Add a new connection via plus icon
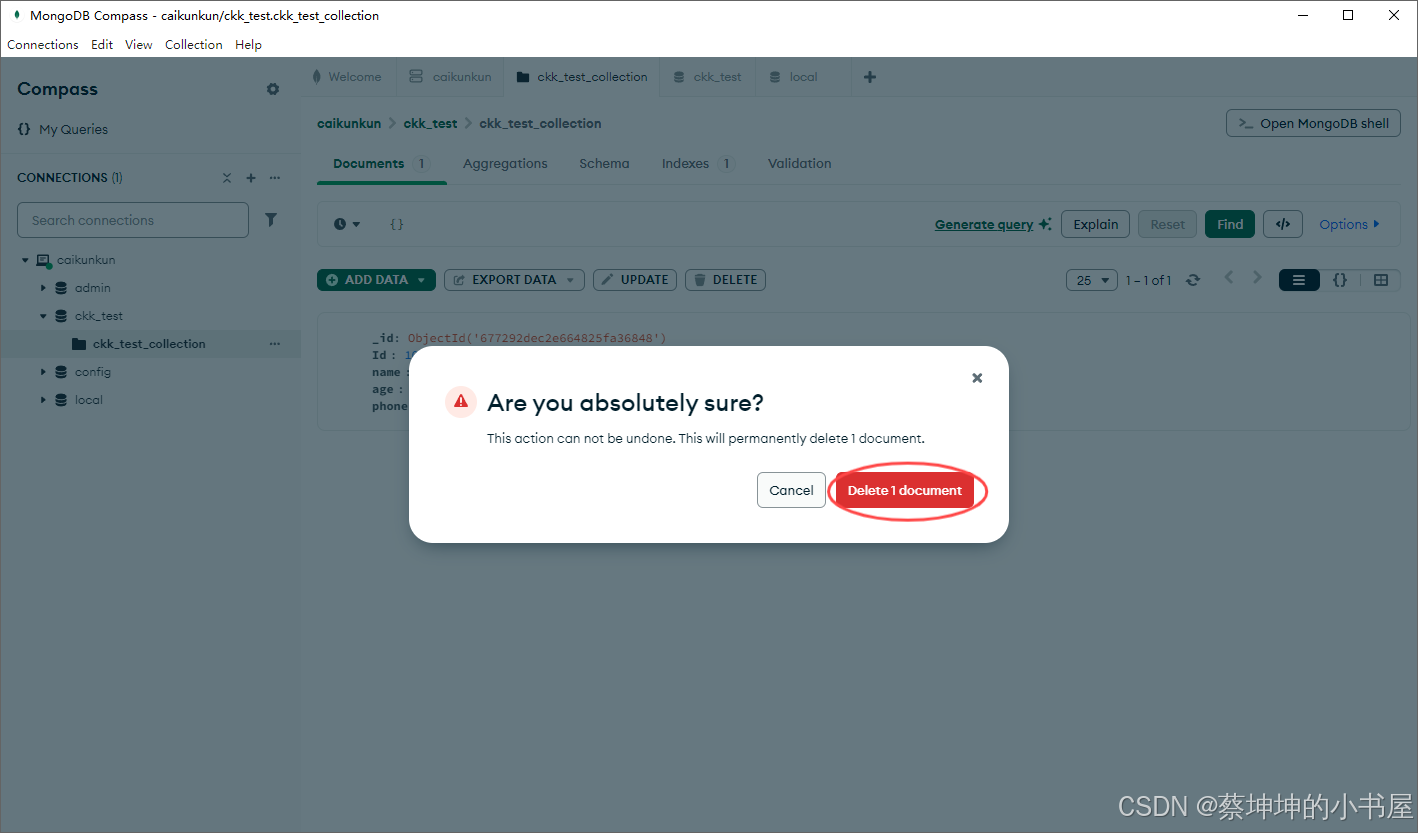1418x833 pixels. point(251,177)
